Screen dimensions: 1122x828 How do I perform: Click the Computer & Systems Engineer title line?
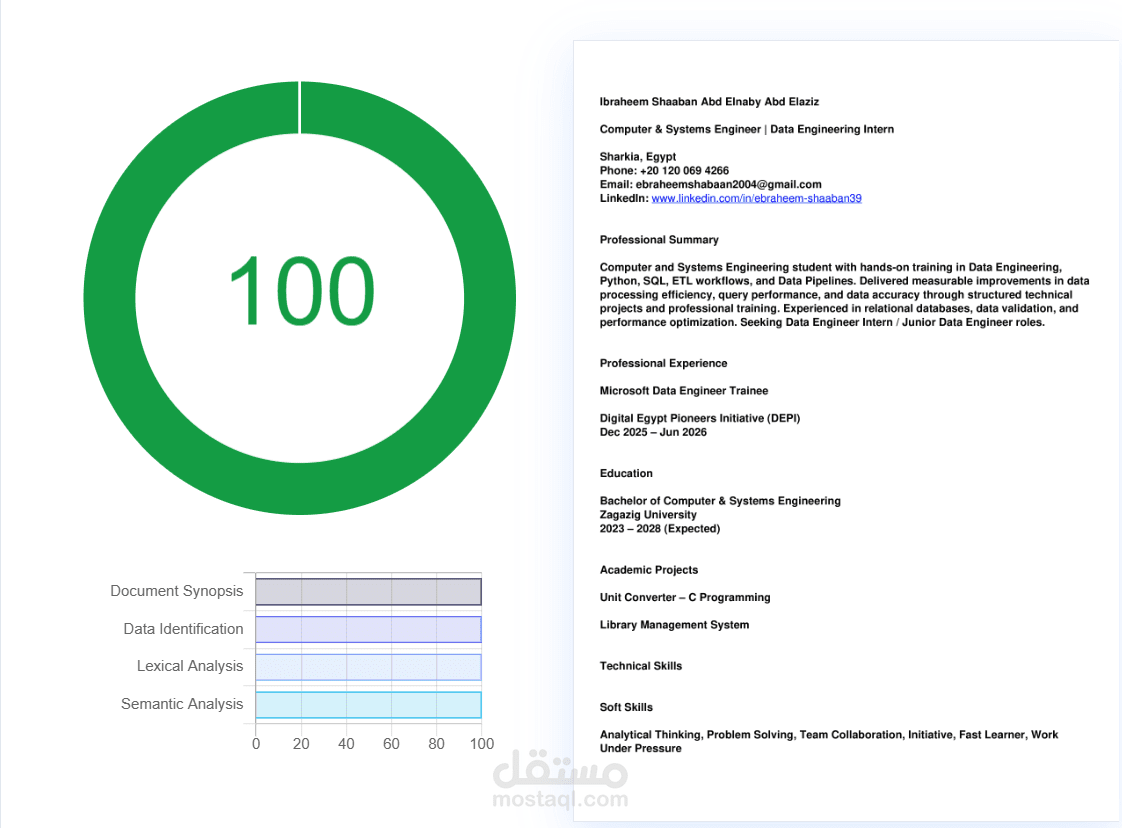click(746, 130)
